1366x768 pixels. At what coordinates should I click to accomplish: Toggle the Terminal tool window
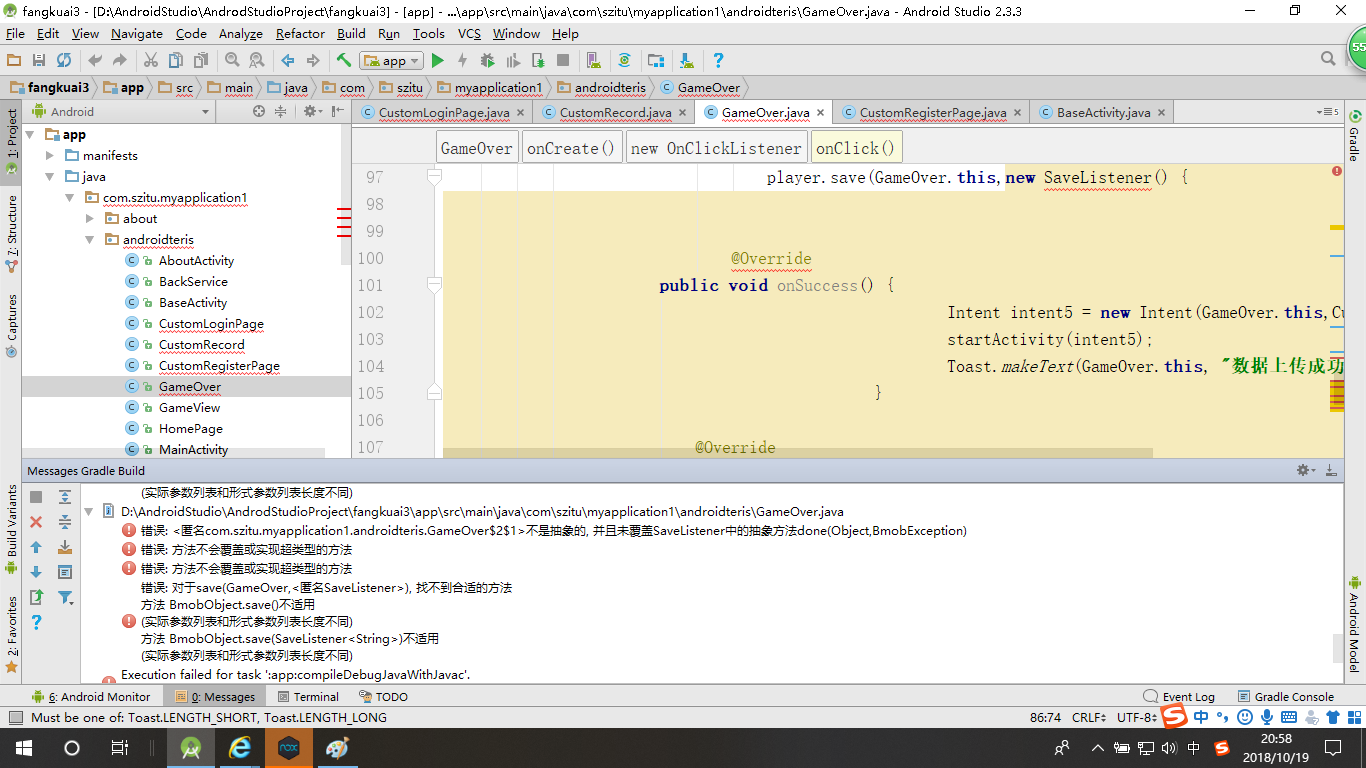(308, 697)
